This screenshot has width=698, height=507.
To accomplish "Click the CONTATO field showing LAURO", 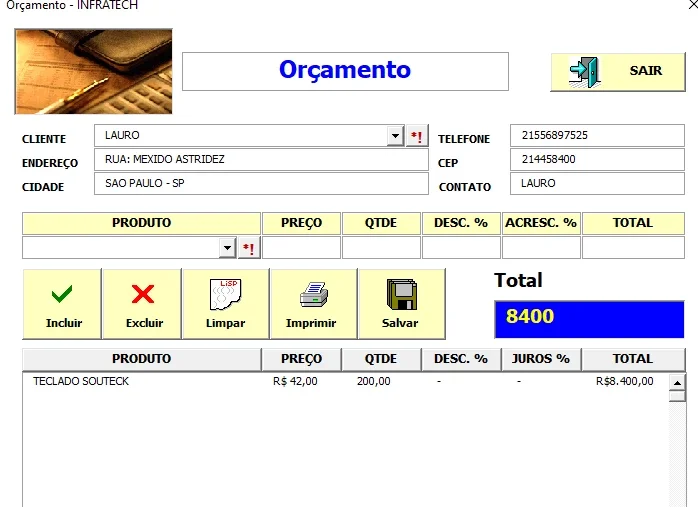I will click(x=597, y=183).
